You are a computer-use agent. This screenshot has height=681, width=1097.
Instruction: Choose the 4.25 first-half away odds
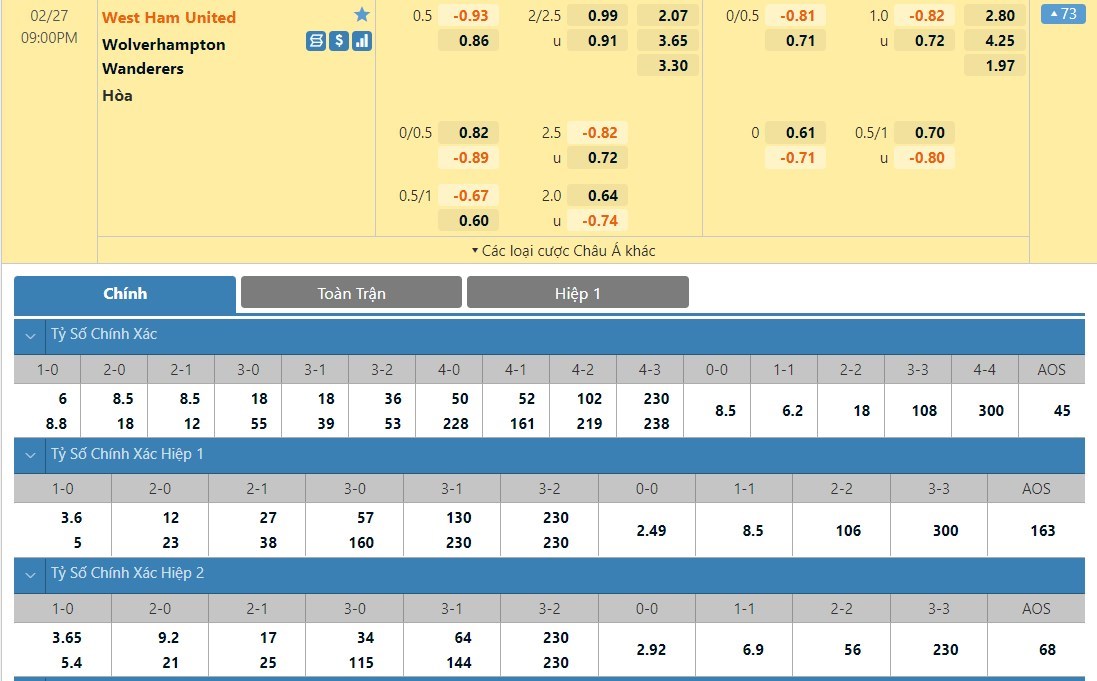click(x=995, y=41)
